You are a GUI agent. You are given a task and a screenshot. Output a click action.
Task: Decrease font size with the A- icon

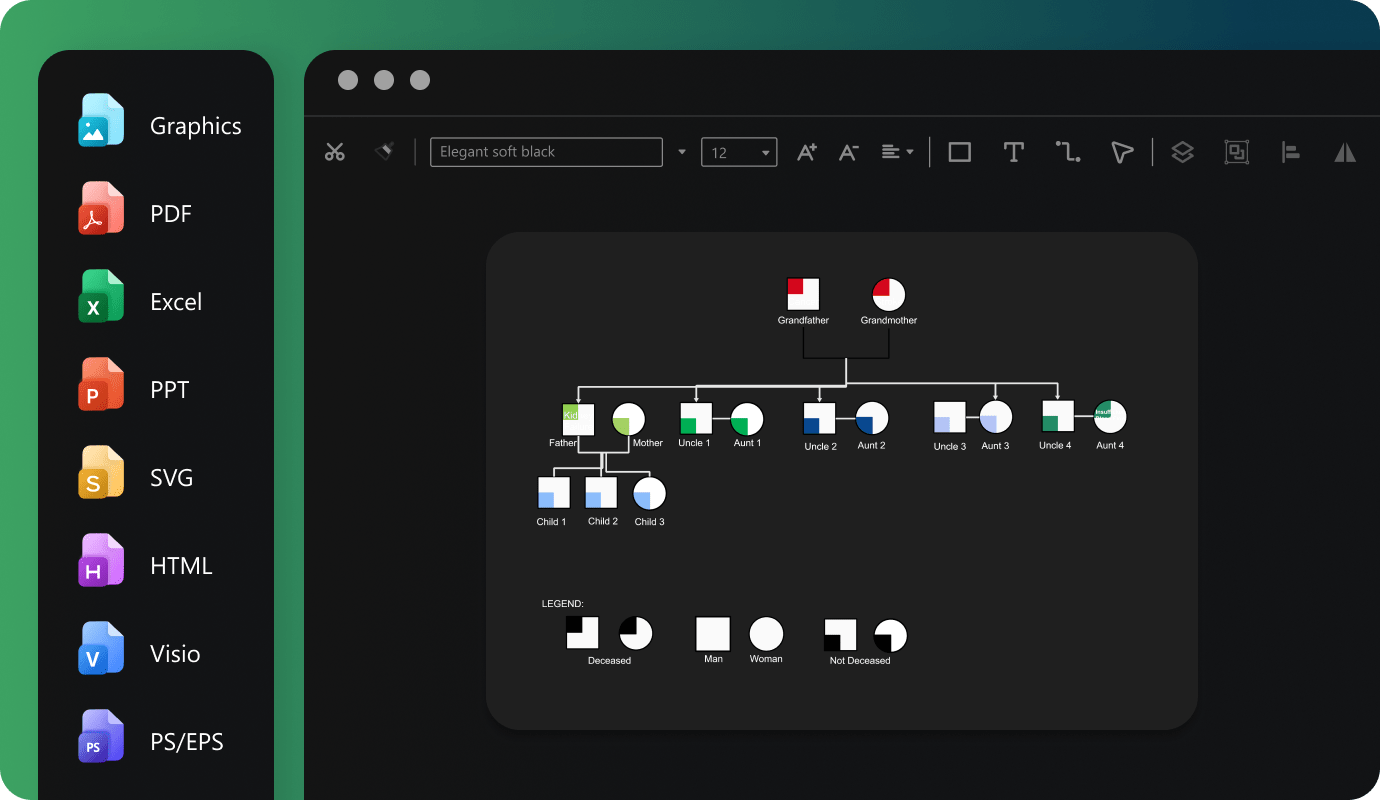click(x=848, y=152)
